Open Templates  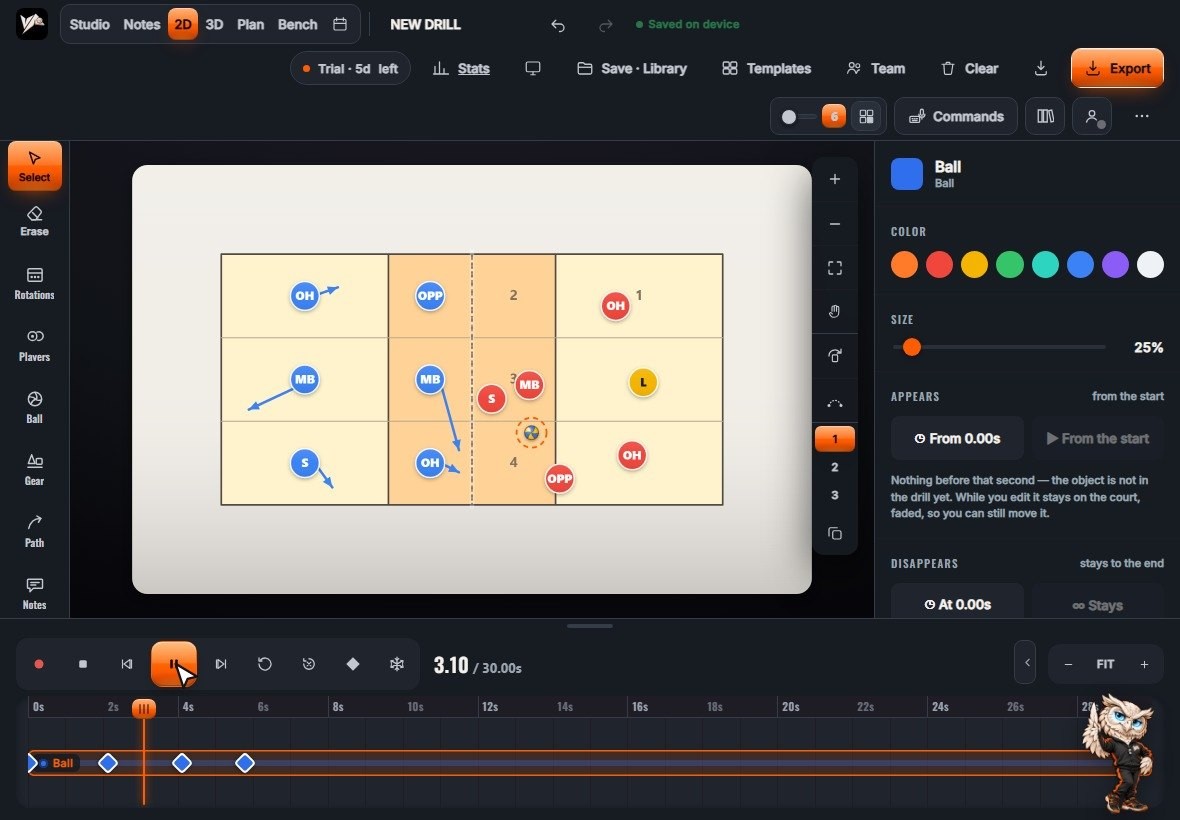[766, 68]
